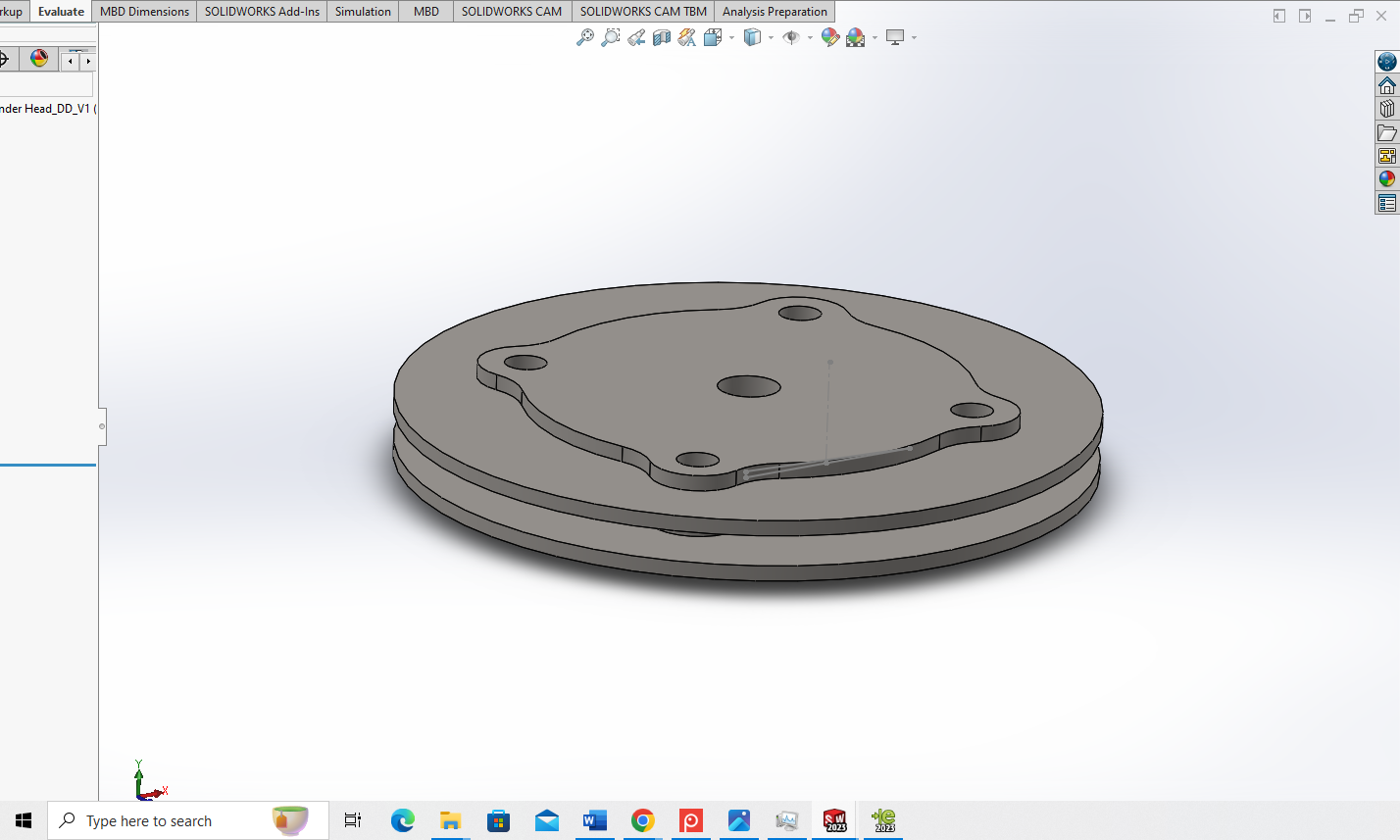Image resolution: width=1400 pixels, height=840 pixels.
Task: Click the Previous View icon
Action: (637, 36)
